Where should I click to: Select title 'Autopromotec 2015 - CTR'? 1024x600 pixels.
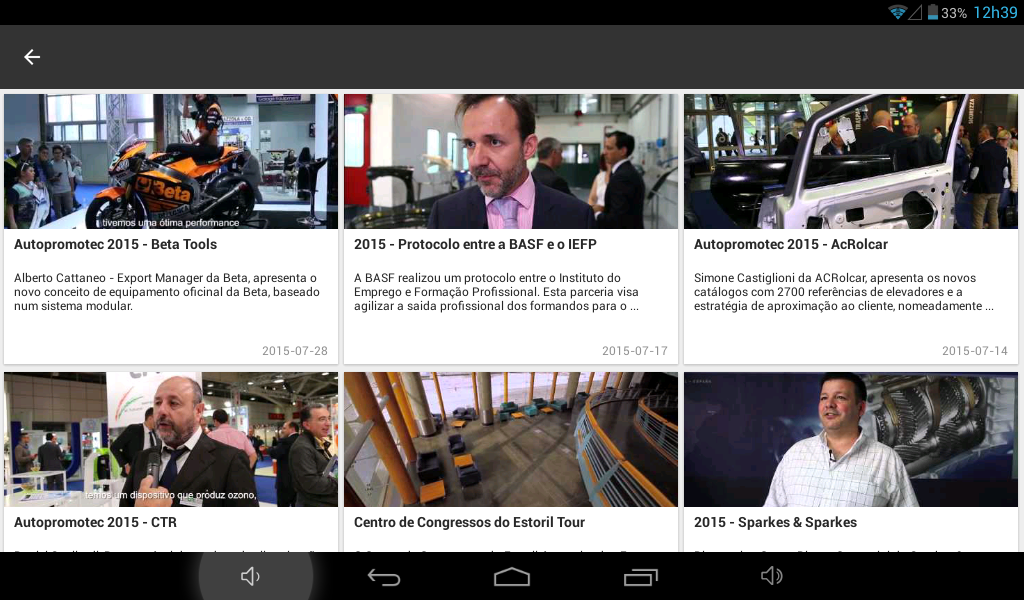pyautogui.click(x=95, y=523)
